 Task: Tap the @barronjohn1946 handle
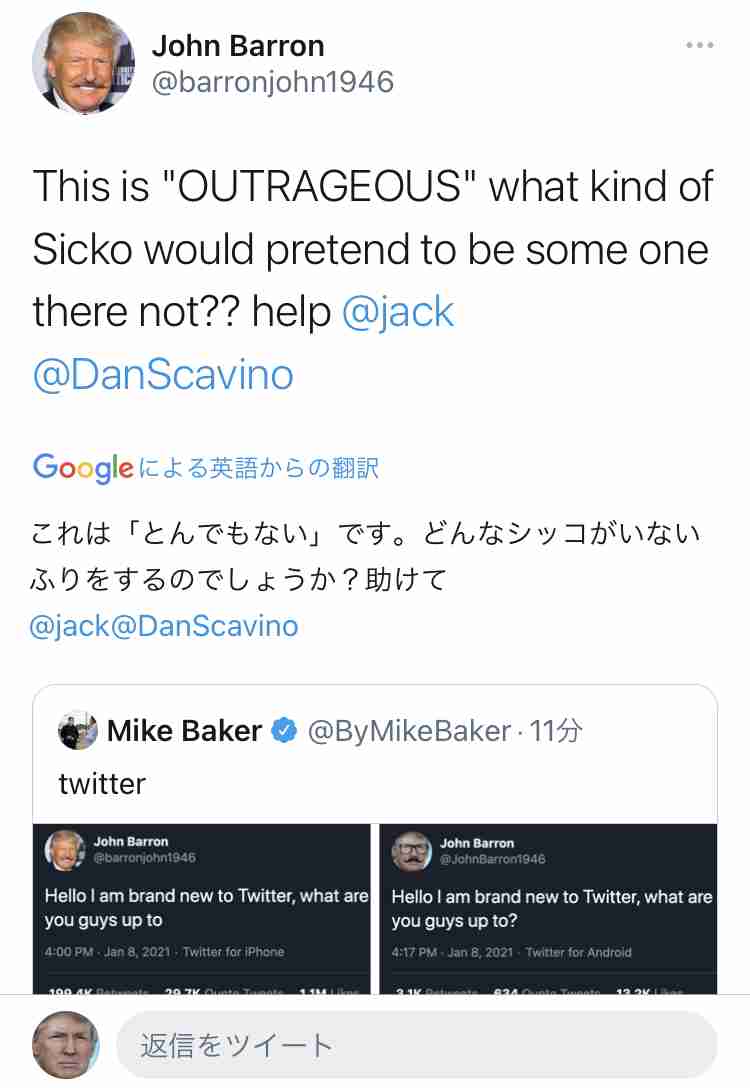[273, 82]
